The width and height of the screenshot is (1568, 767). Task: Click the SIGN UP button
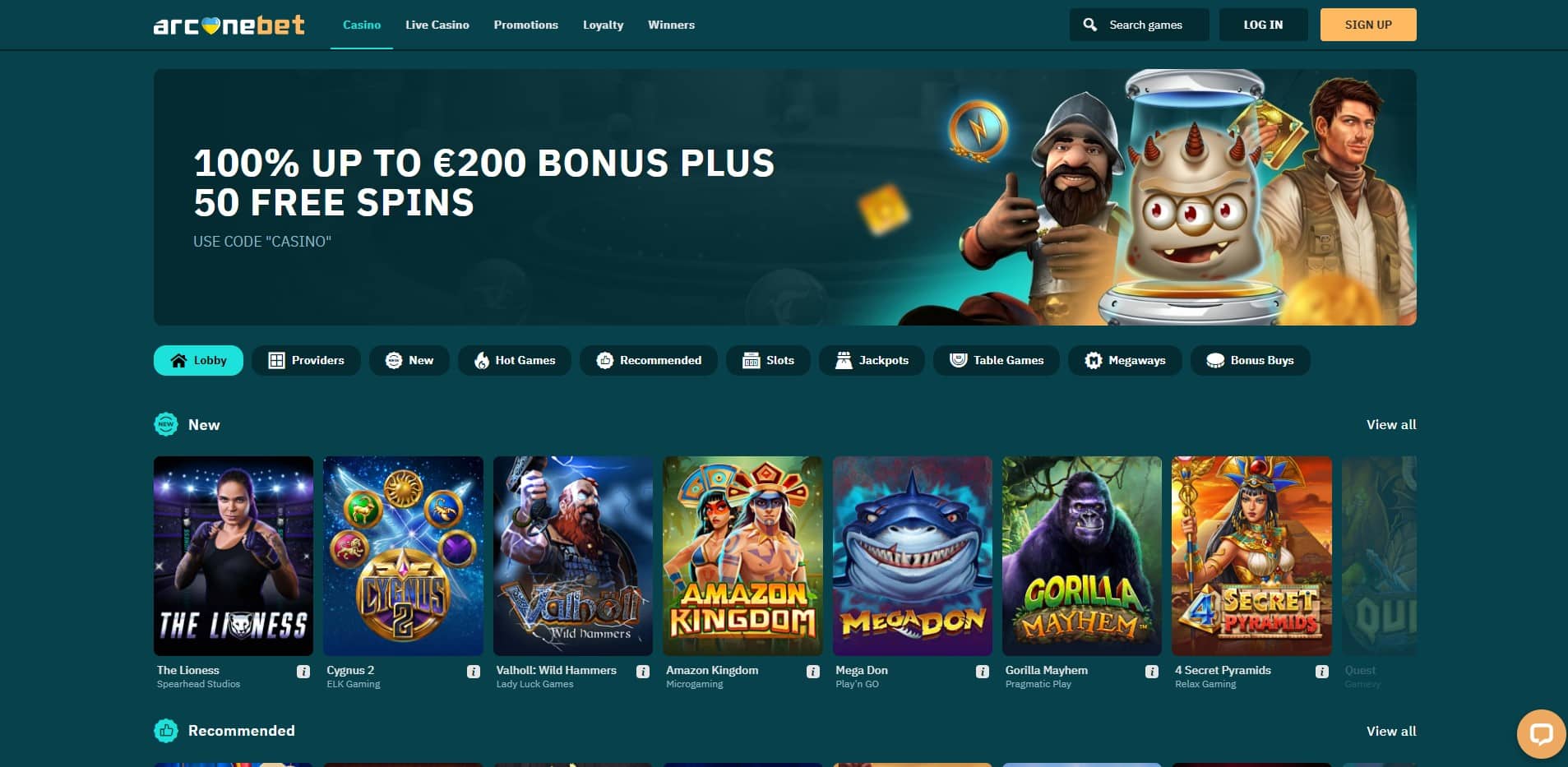pyautogui.click(x=1368, y=25)
